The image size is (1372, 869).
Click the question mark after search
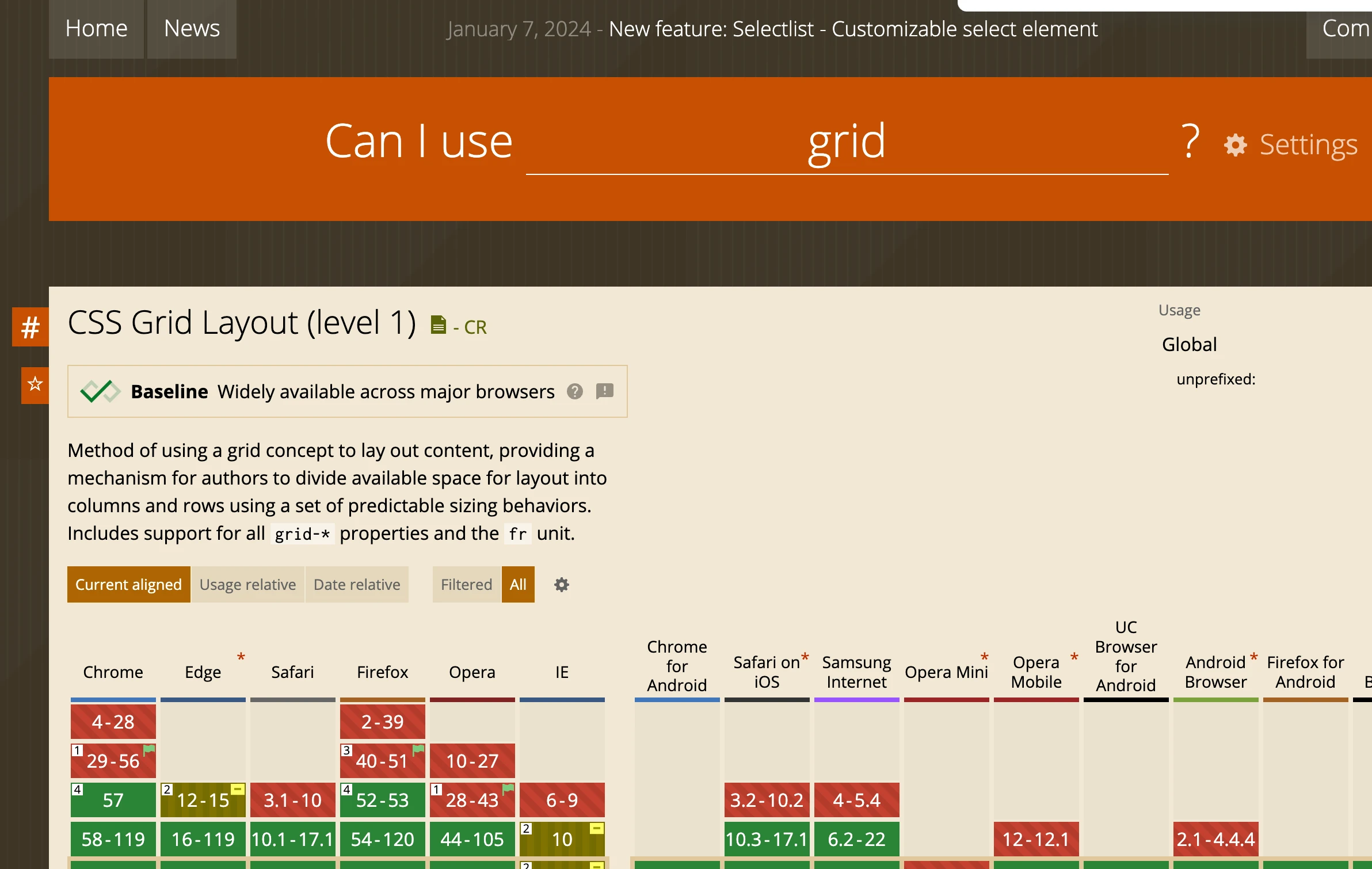click(x=1191, y=141)
